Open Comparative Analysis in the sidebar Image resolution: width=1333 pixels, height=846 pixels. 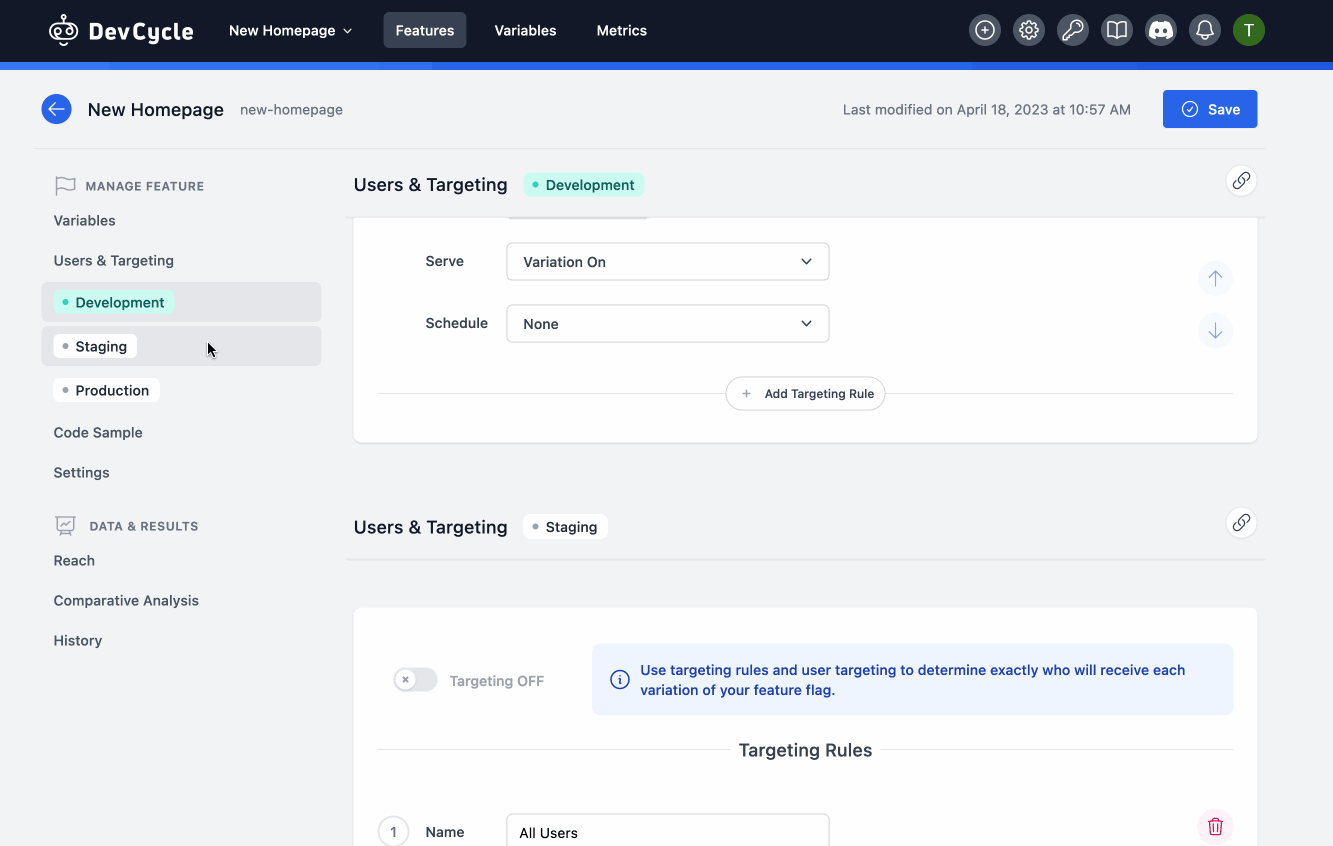point(126,600)
